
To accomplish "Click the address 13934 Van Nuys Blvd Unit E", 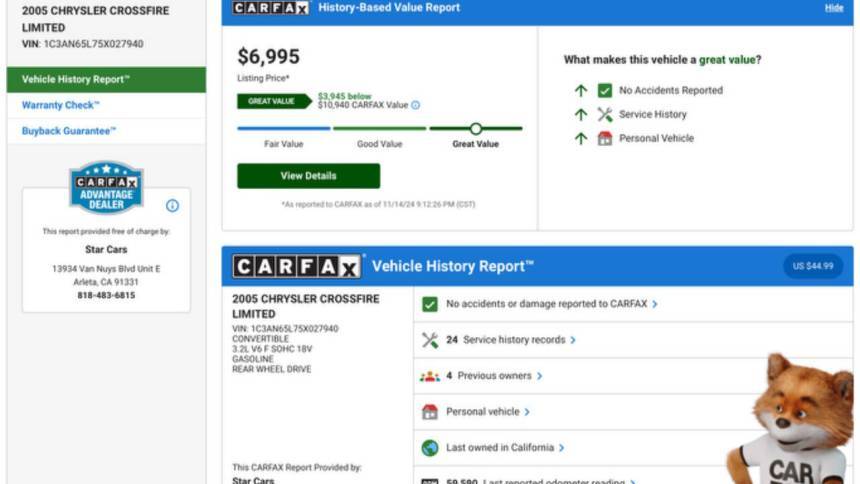I will (106, 269).
